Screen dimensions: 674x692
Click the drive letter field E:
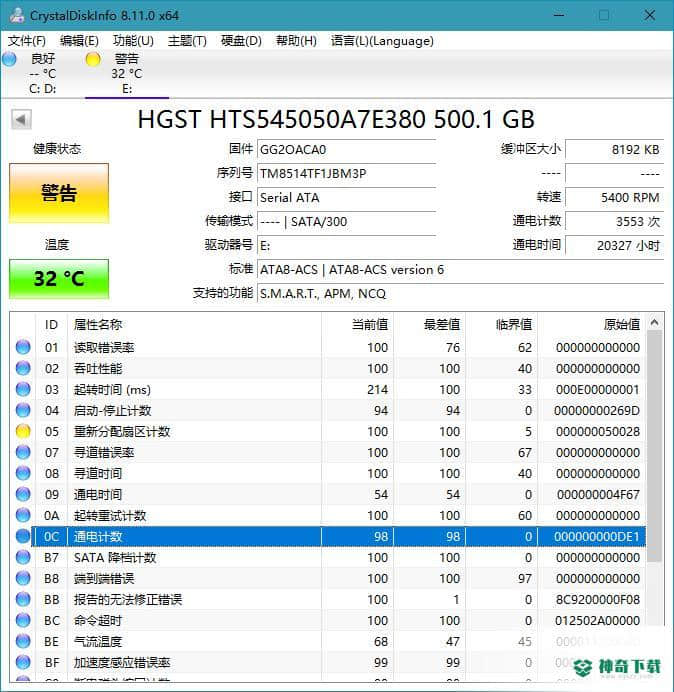coord(346,245)
